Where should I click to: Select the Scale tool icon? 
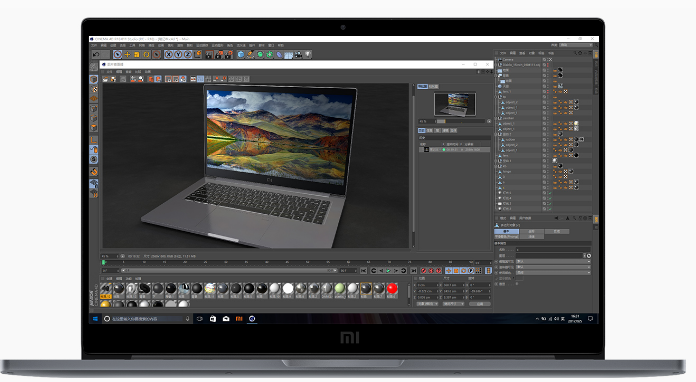pos(137,55)
